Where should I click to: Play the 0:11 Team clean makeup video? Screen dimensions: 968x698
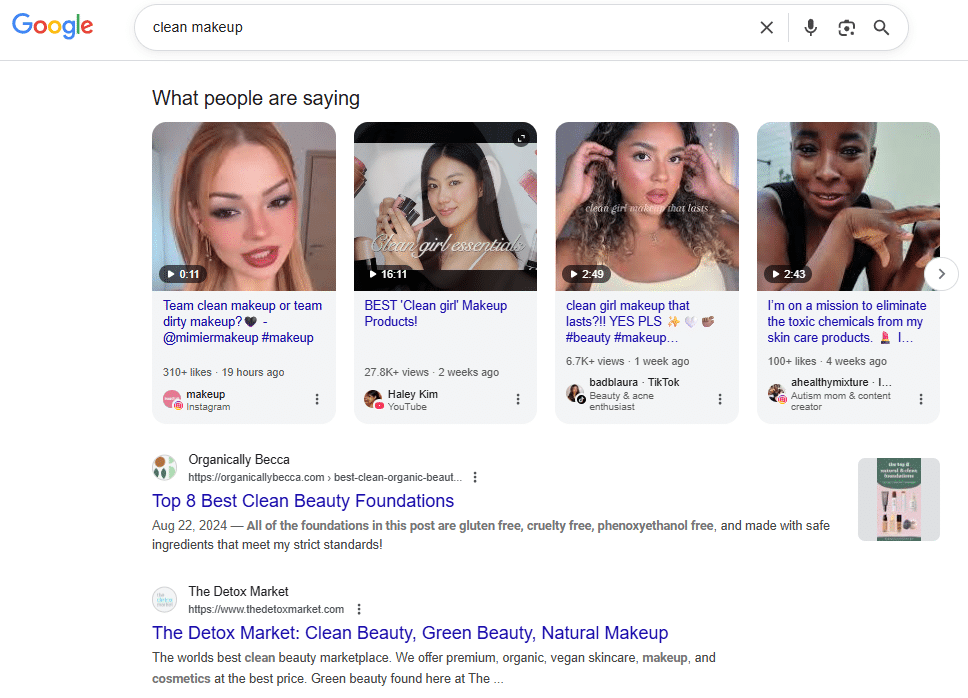(244, 206)
